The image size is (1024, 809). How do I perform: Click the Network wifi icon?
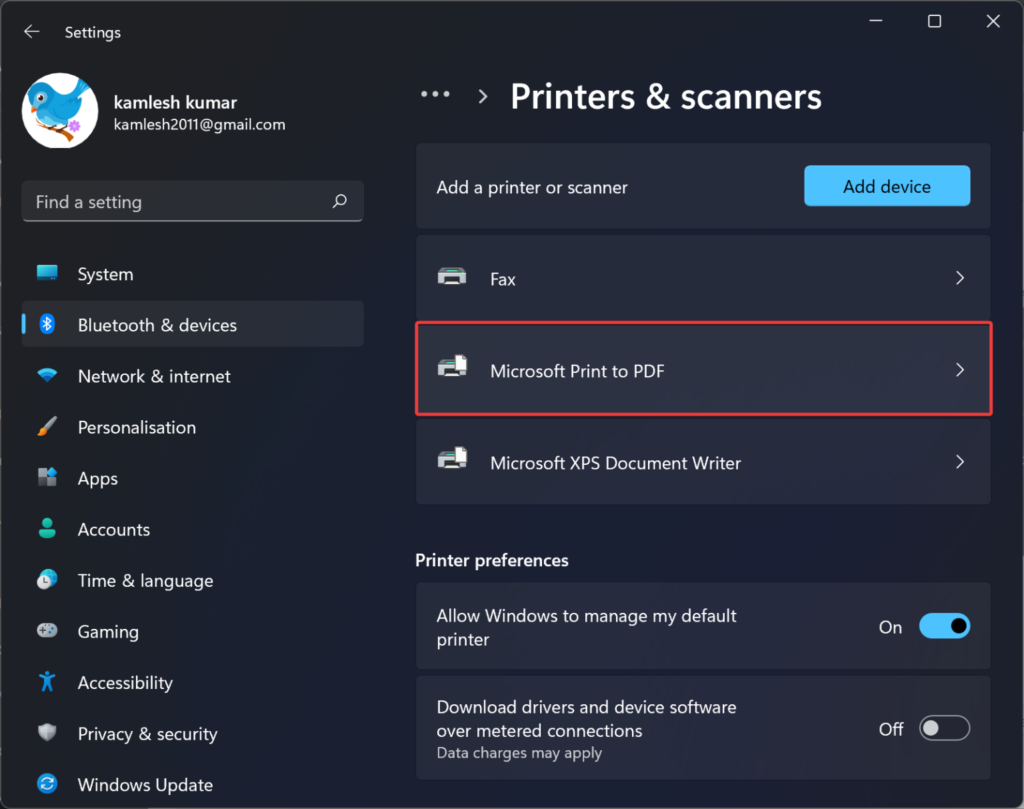click(x=47, y=375)
